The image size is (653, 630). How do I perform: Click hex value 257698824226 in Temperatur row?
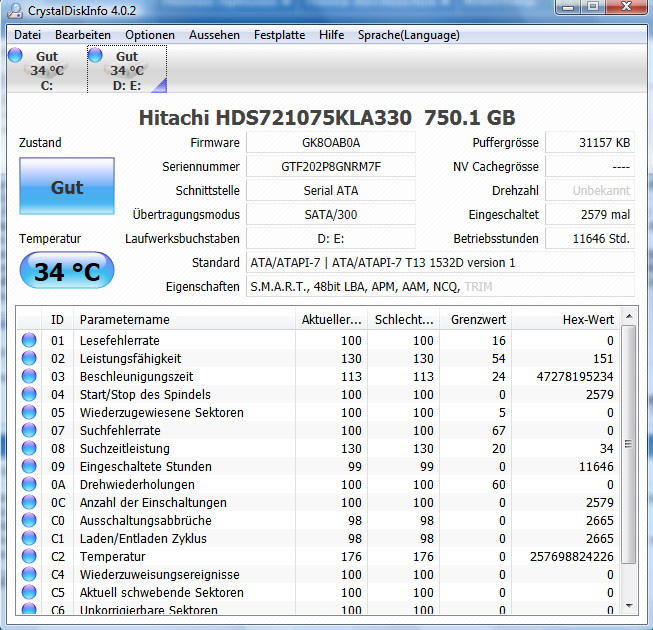click(x=572, y=556)
